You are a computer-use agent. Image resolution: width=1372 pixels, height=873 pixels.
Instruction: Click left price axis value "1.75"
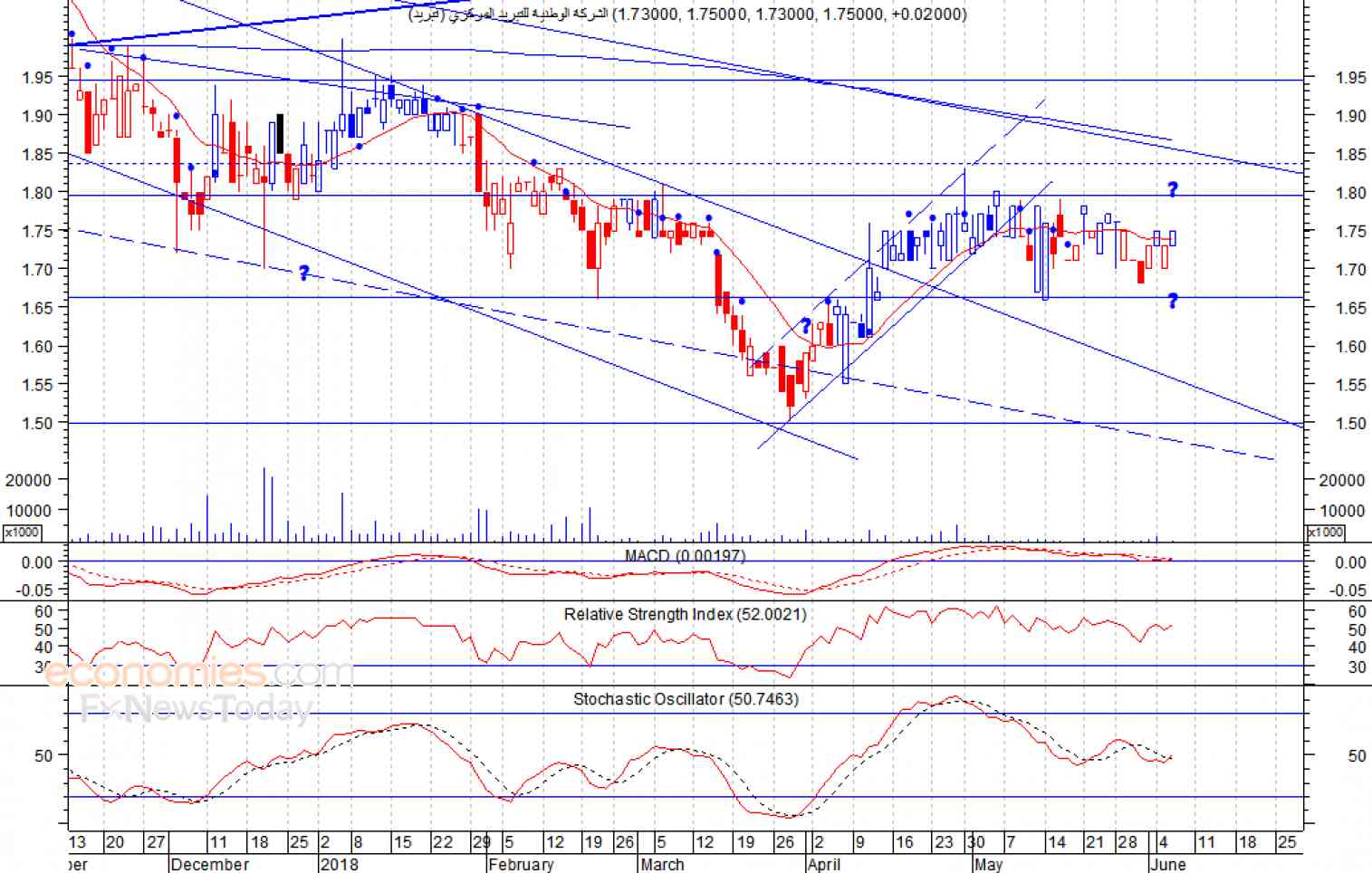[38, 232]
